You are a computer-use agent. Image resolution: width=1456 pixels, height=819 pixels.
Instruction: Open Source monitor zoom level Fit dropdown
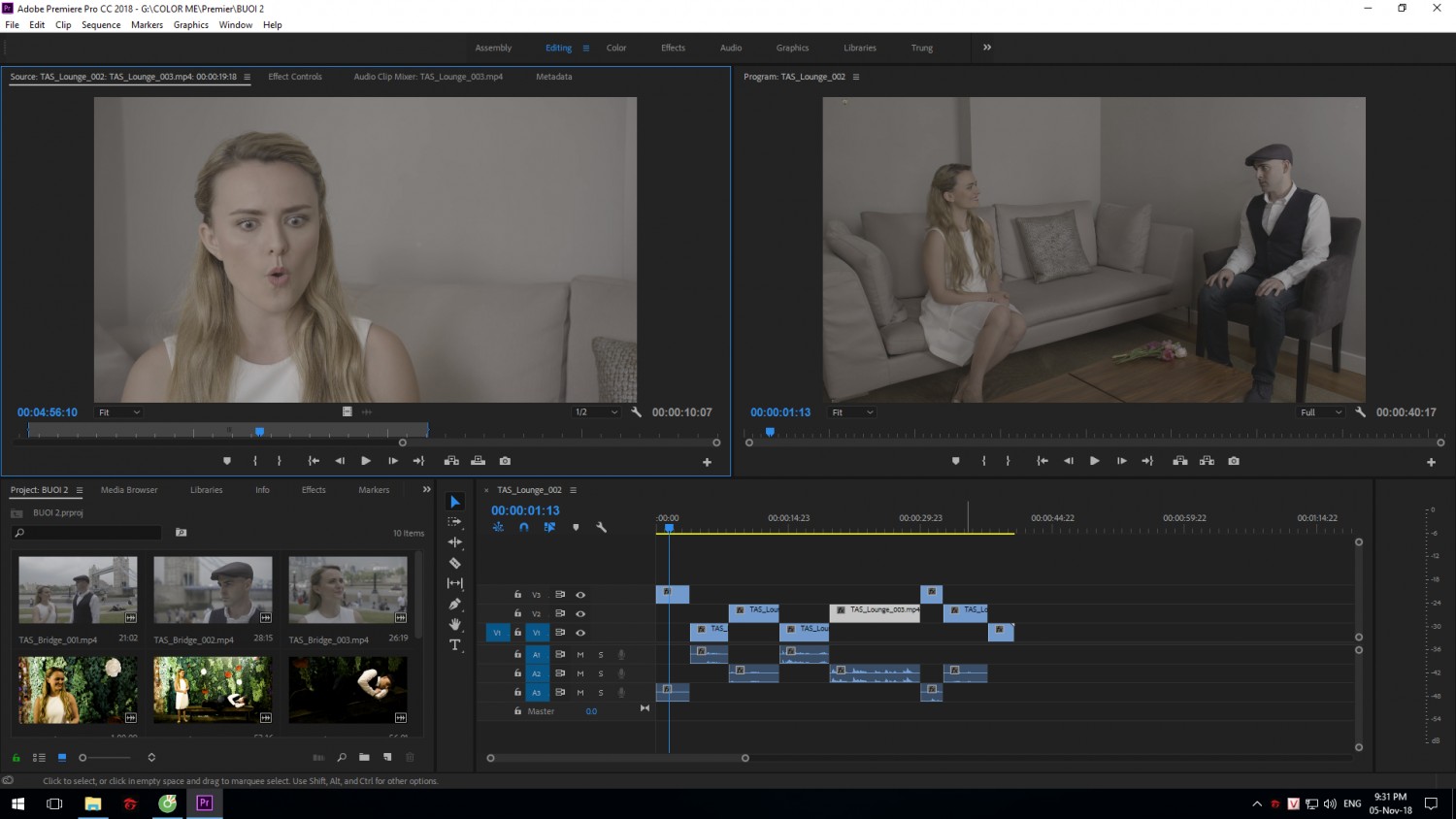[118, 412]
